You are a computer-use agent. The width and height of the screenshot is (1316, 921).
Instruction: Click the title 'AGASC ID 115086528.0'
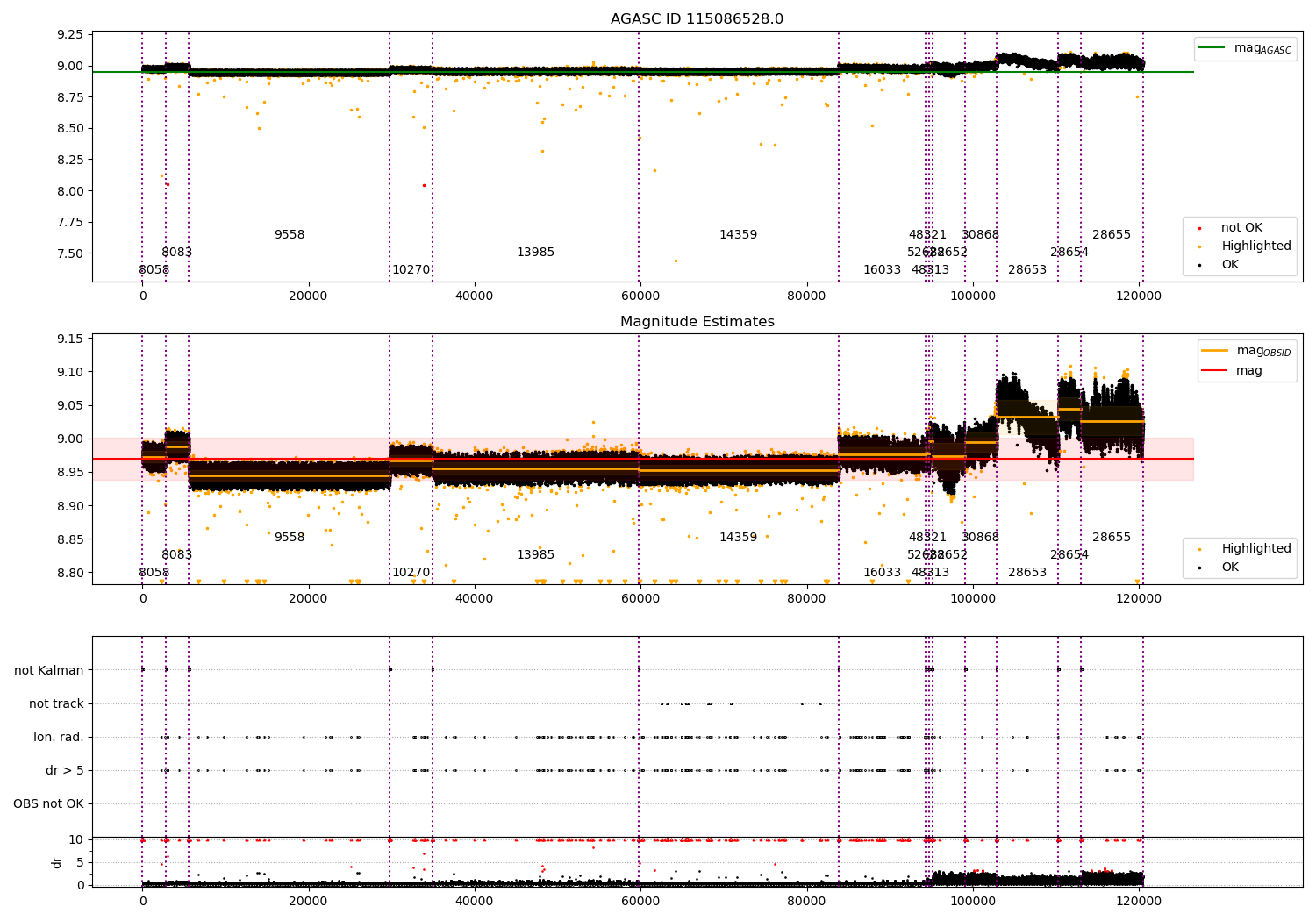(x=697, y=19)
